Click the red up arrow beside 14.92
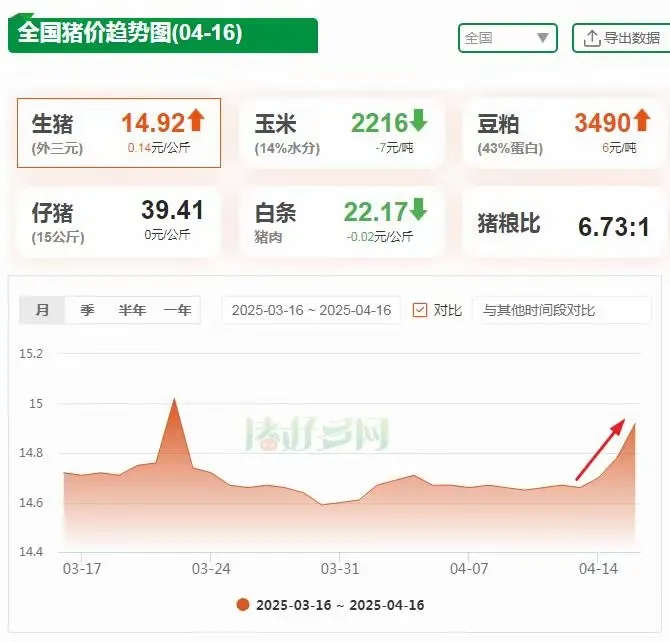670x642 pixels. coord(196,120)
